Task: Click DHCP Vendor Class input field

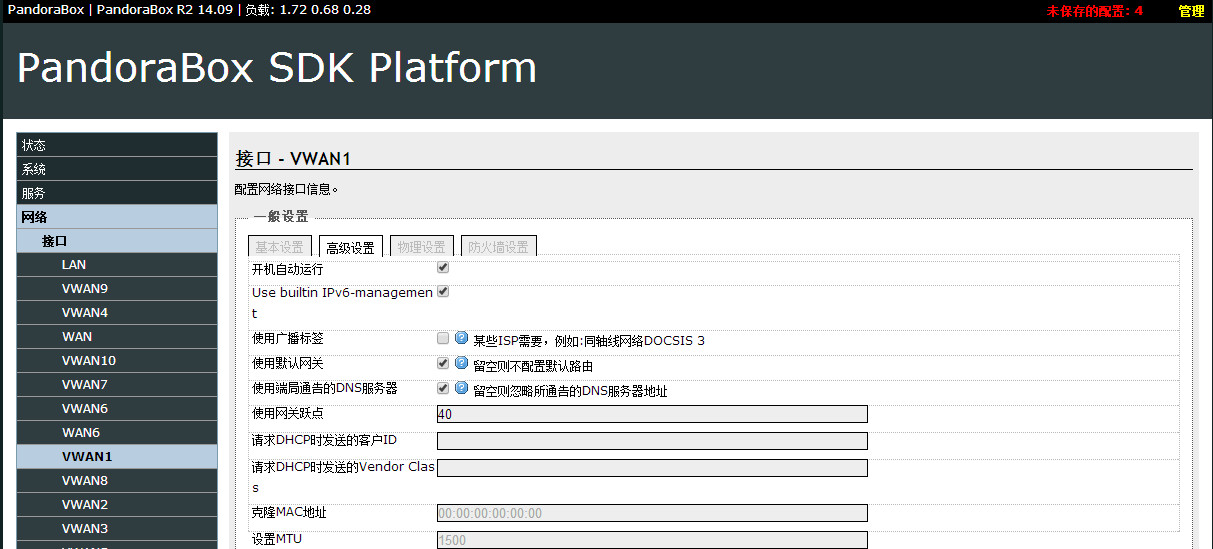Action: coord(652,468)
